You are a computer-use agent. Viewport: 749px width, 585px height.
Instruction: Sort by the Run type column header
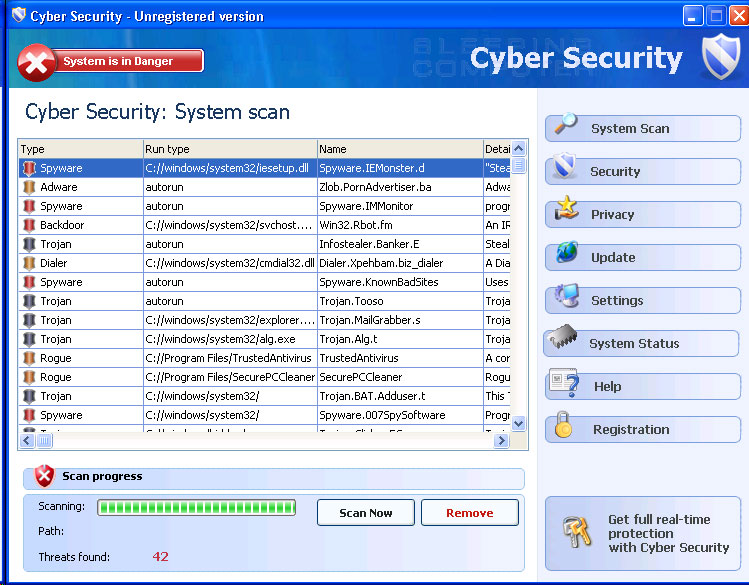pos(230,149)
